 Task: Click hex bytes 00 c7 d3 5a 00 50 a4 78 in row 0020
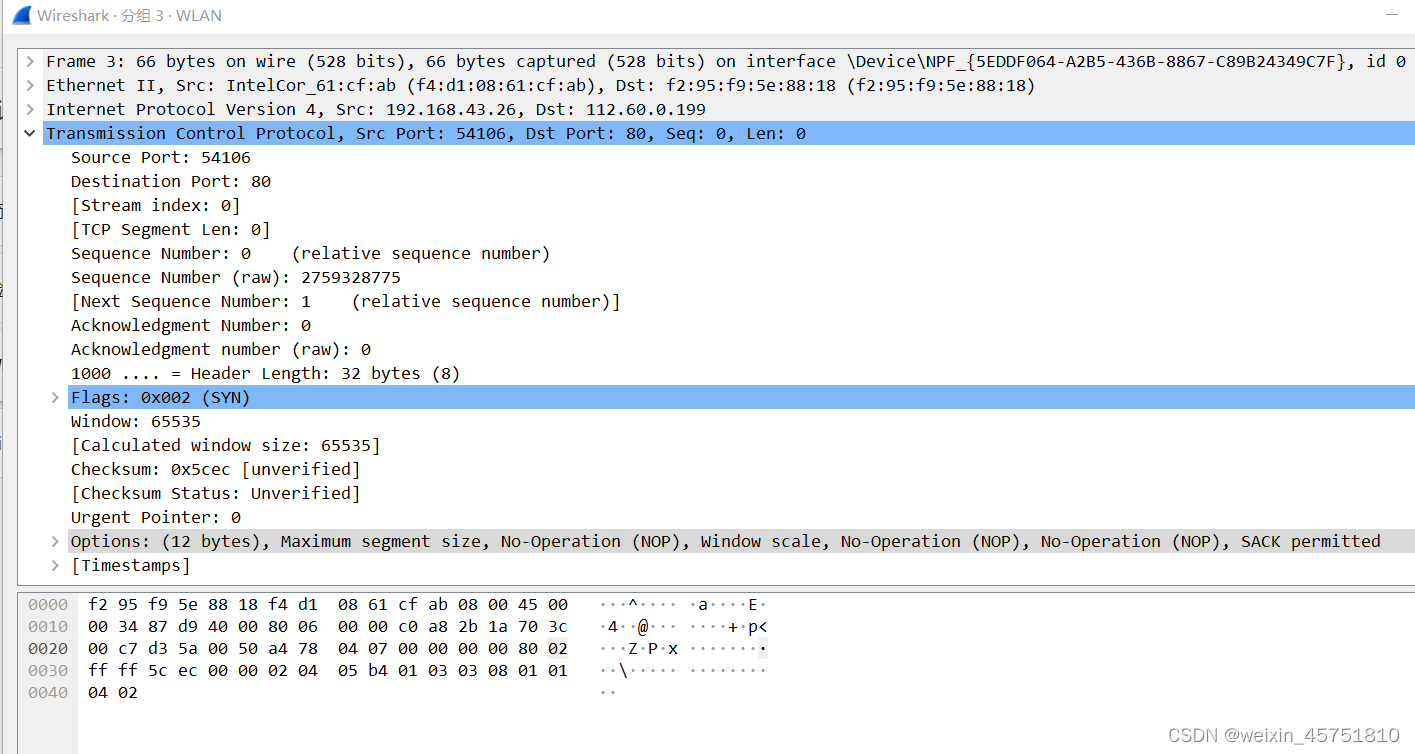203,648
